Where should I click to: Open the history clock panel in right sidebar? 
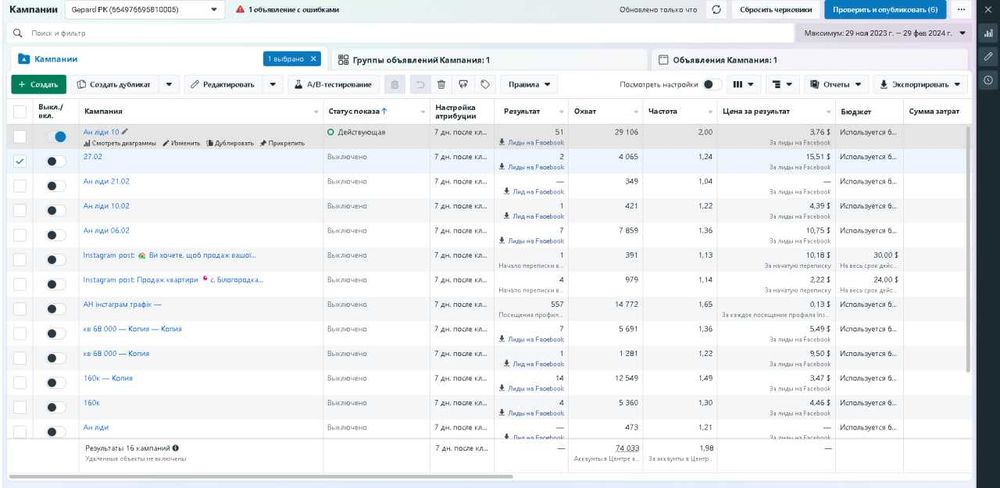coord(988,80)
